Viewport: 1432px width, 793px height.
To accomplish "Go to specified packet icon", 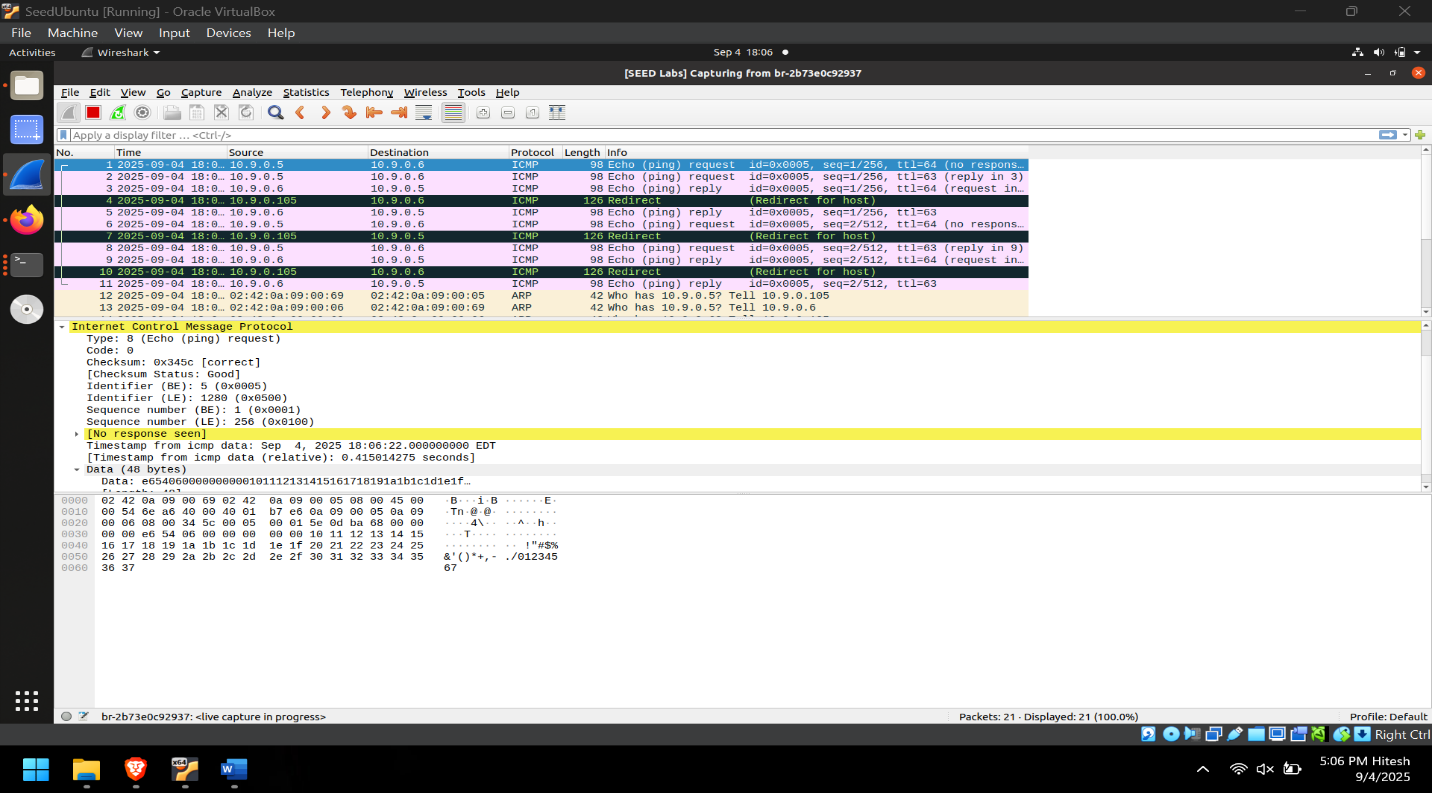I will point(349,113).
